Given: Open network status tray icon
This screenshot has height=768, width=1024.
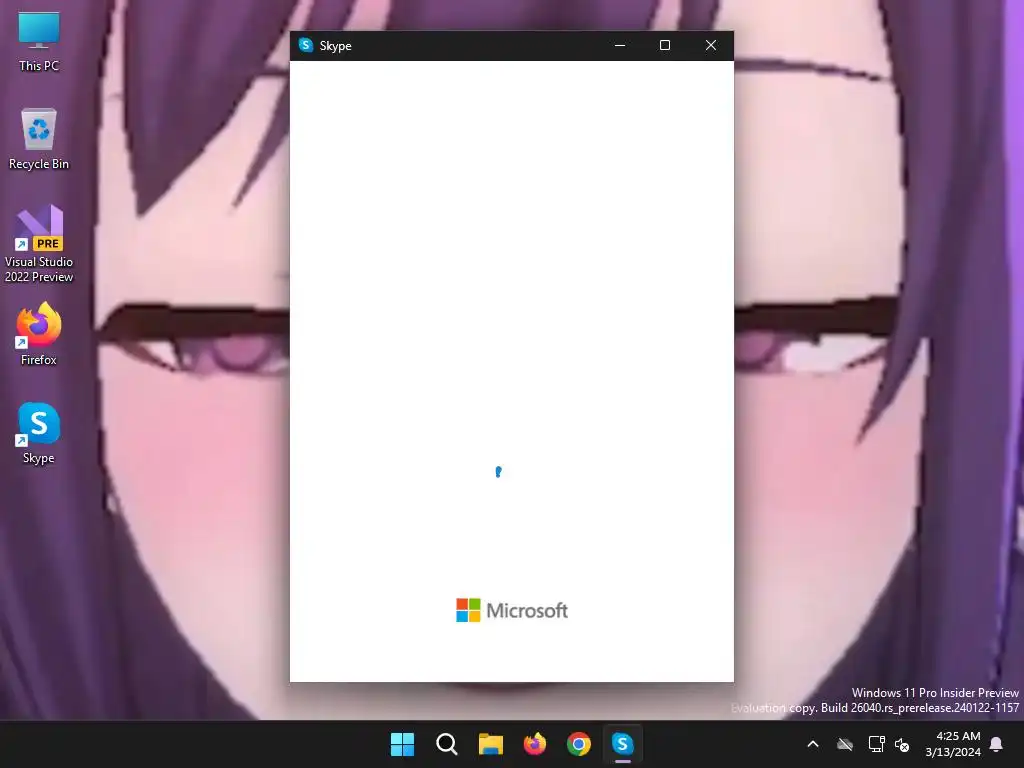Looking at the screenshot, I should (x=876, y=744).
